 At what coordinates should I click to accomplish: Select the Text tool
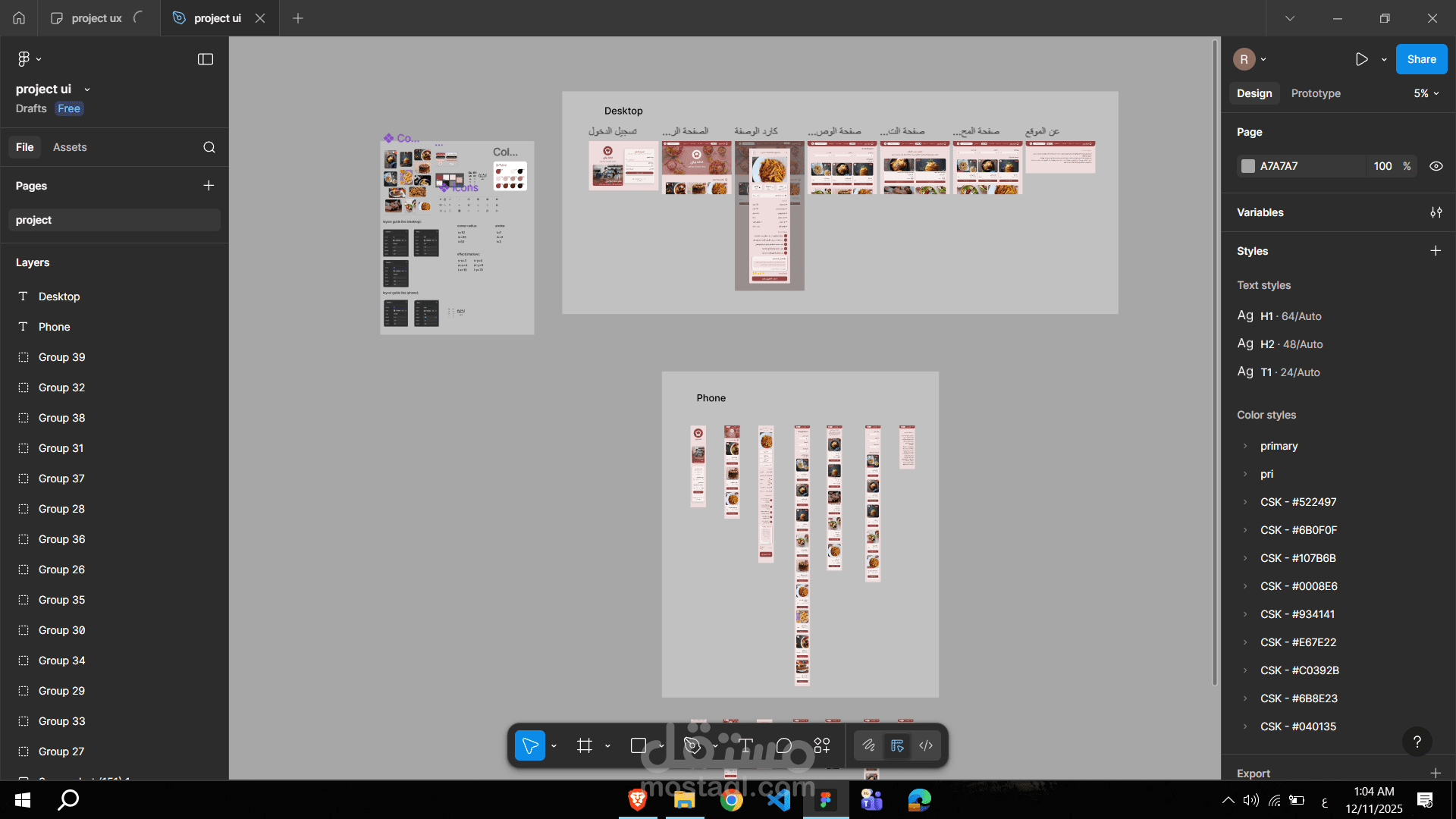tap(745, 745)
